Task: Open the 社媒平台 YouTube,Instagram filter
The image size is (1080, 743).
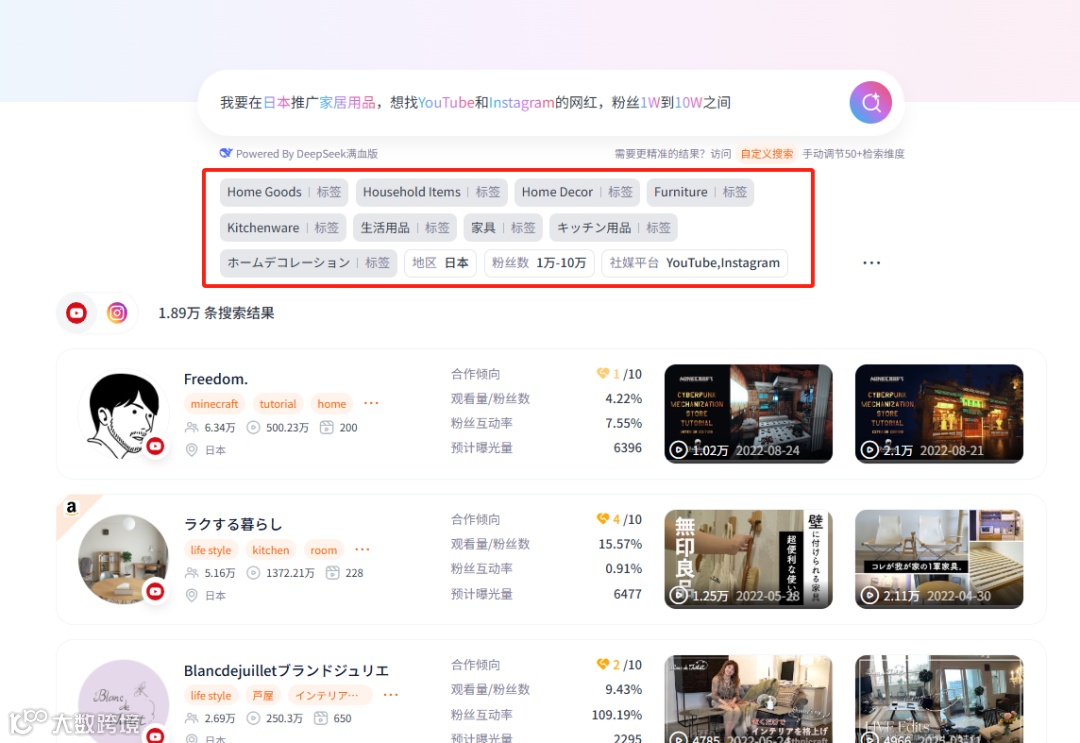Action: 694,263
